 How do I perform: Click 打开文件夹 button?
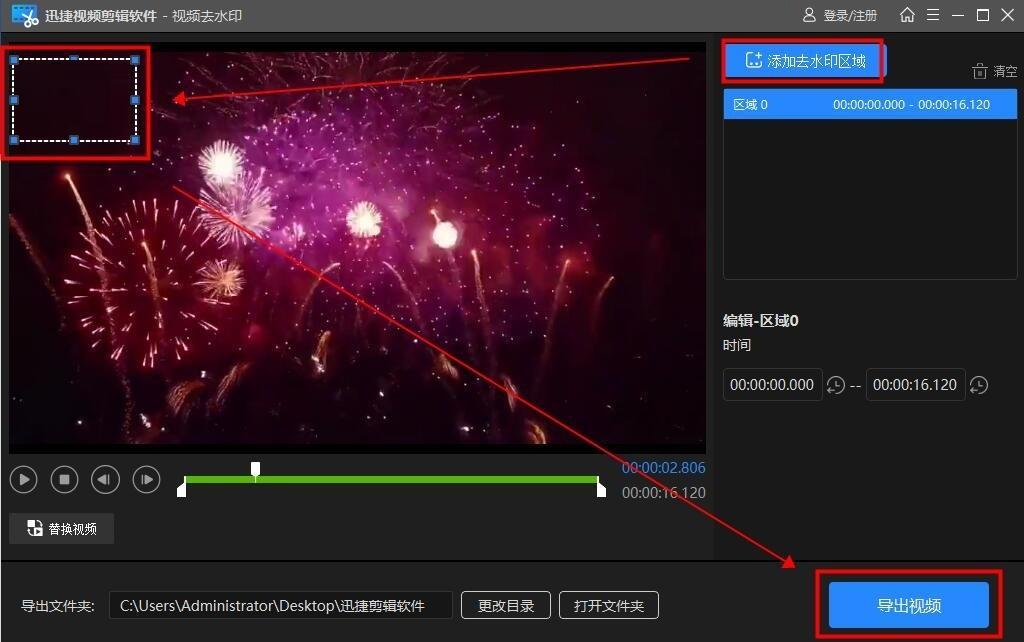609,605
